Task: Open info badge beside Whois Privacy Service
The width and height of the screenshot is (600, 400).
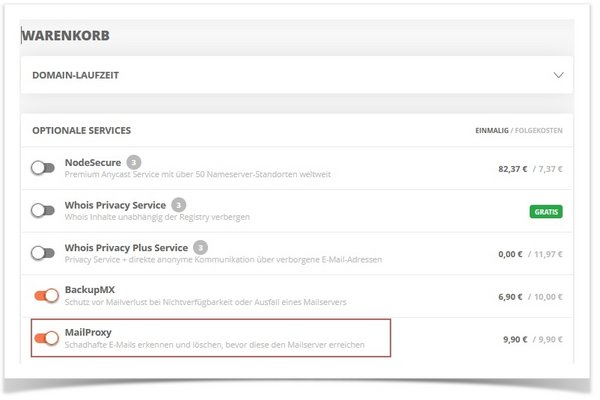Action: coord(178,205)
